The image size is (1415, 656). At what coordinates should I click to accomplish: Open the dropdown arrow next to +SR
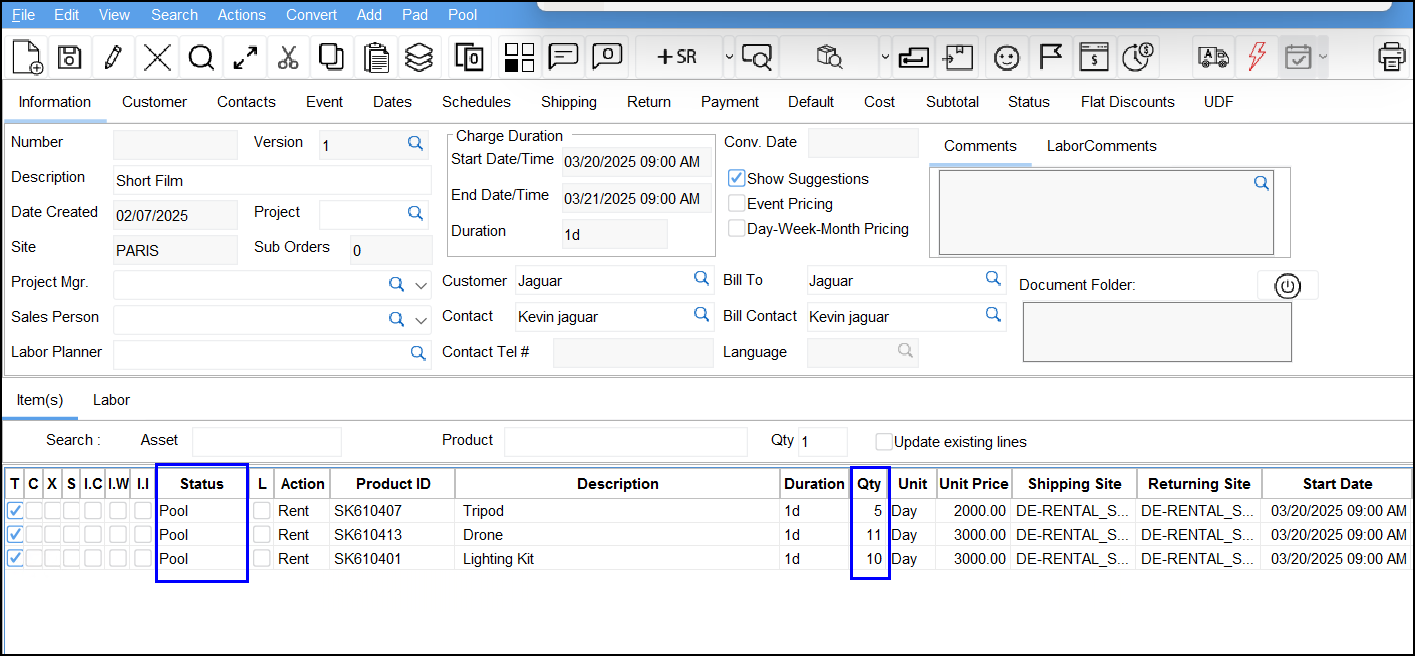[729, 57]
